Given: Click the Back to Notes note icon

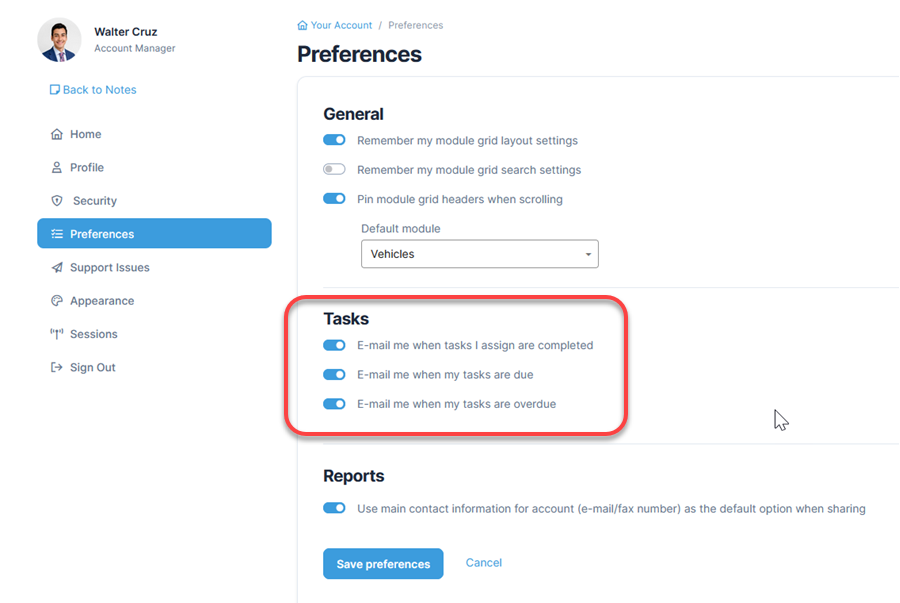Looking at the screenshot, I should tap(55, 90).
